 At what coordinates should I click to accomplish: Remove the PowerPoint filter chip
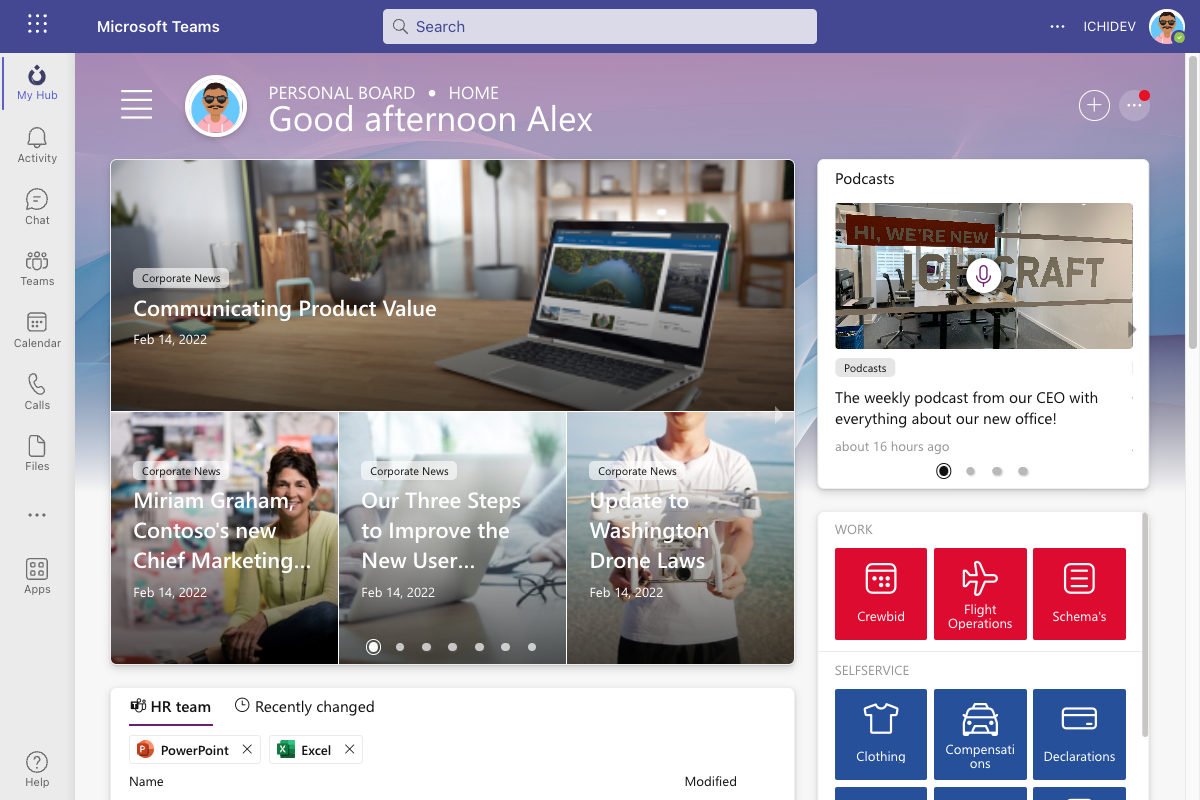coord(247,749)
